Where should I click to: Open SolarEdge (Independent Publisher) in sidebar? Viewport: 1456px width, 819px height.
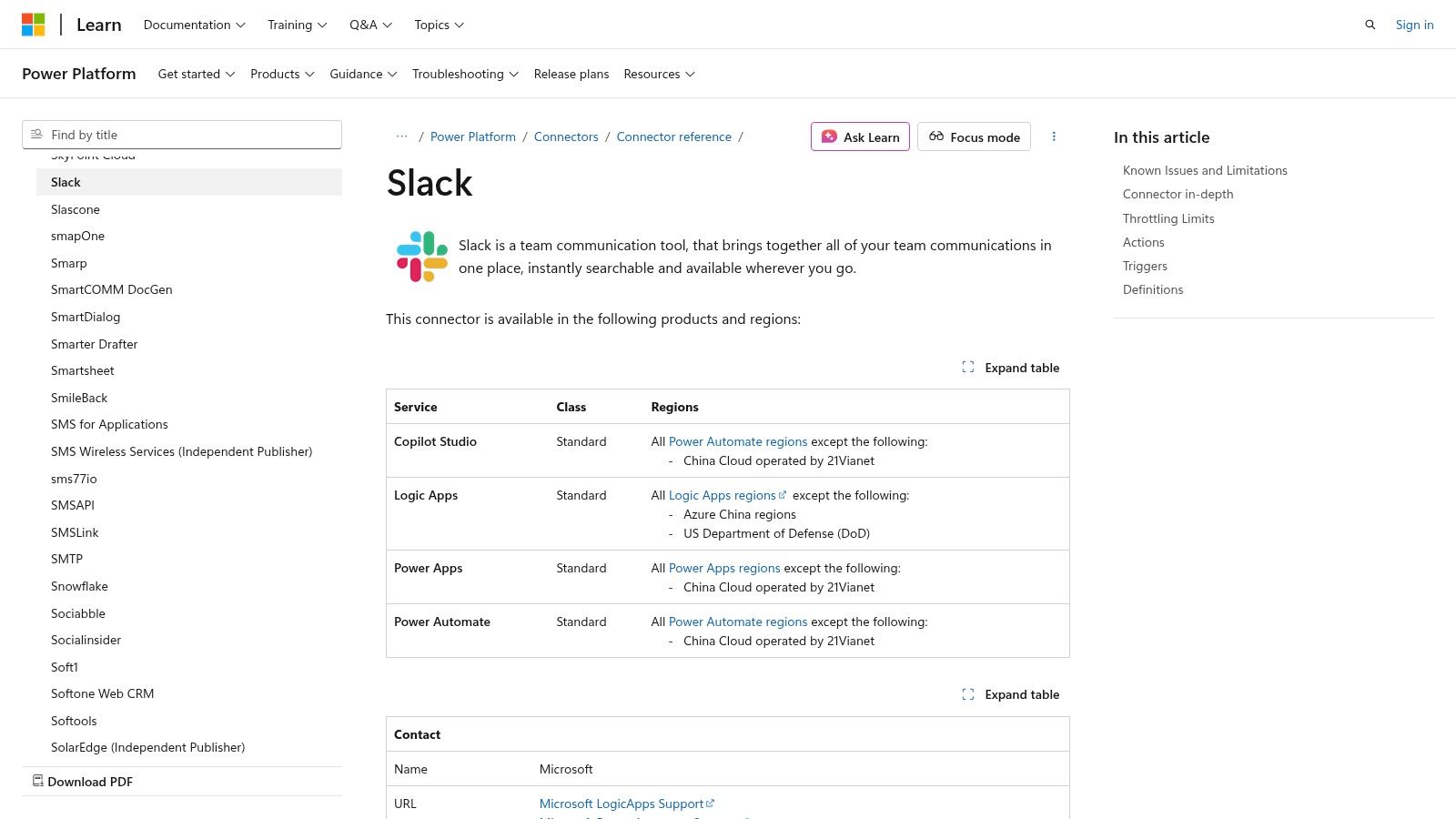tap(148, 747)
